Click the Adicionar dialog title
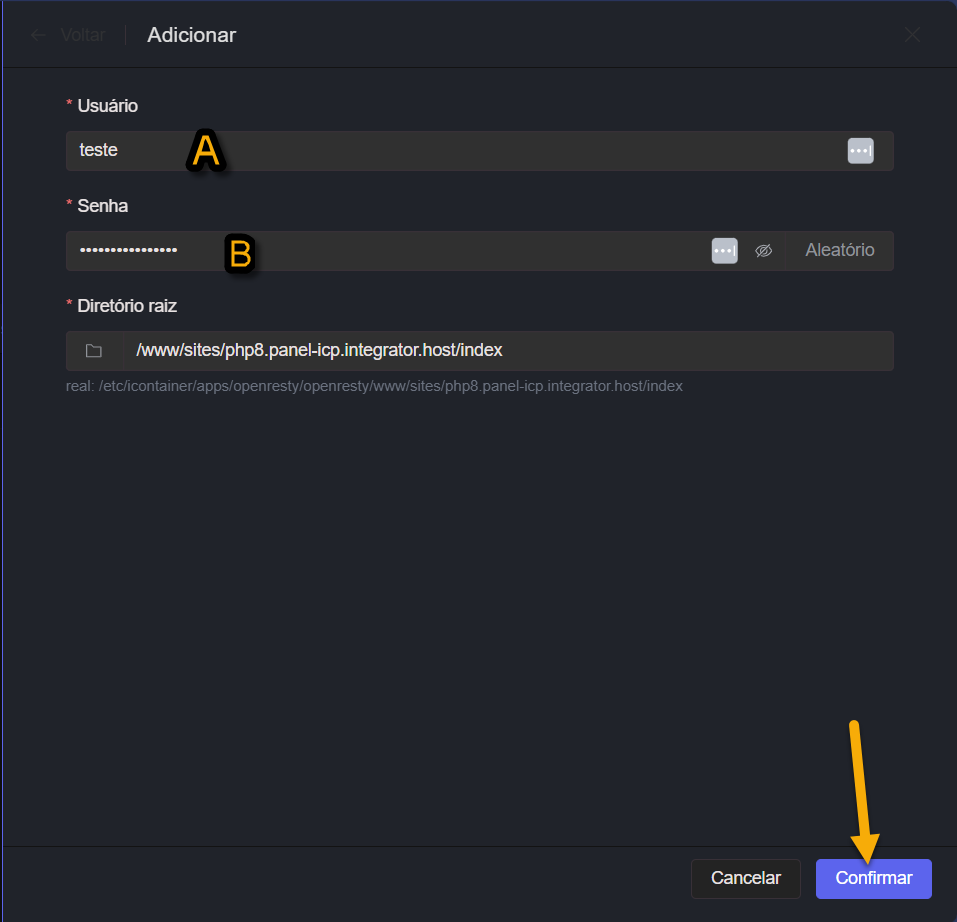The width and height of the screenshot is (957, 922). pos(191,35)
